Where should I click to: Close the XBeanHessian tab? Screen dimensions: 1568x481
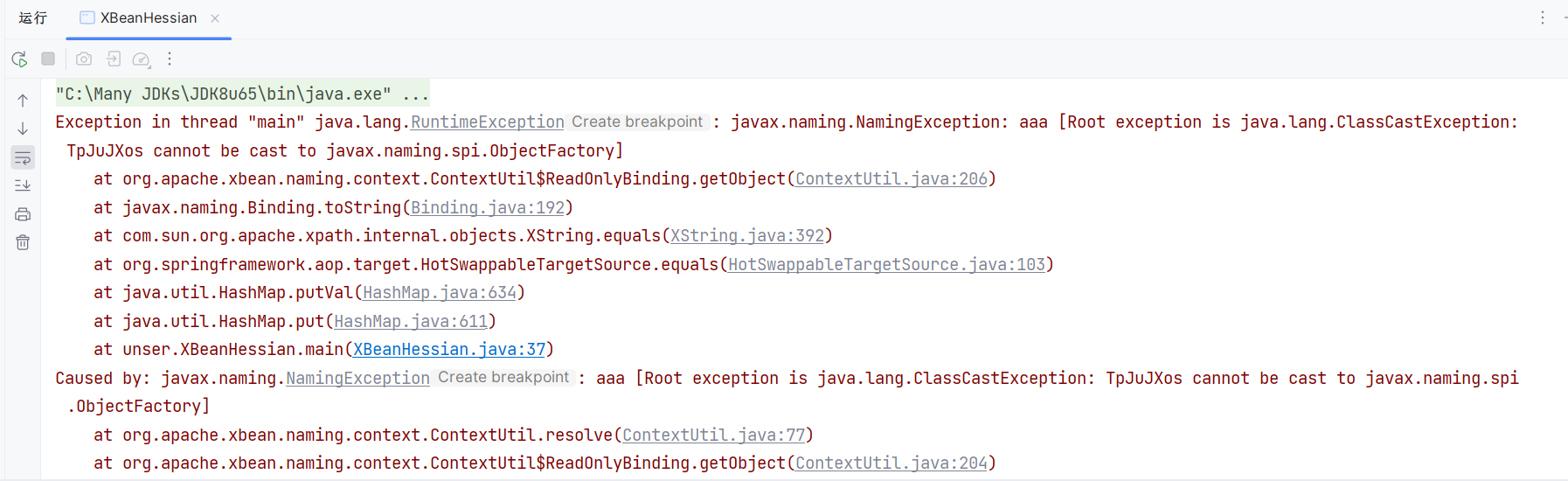coord(215,17)
